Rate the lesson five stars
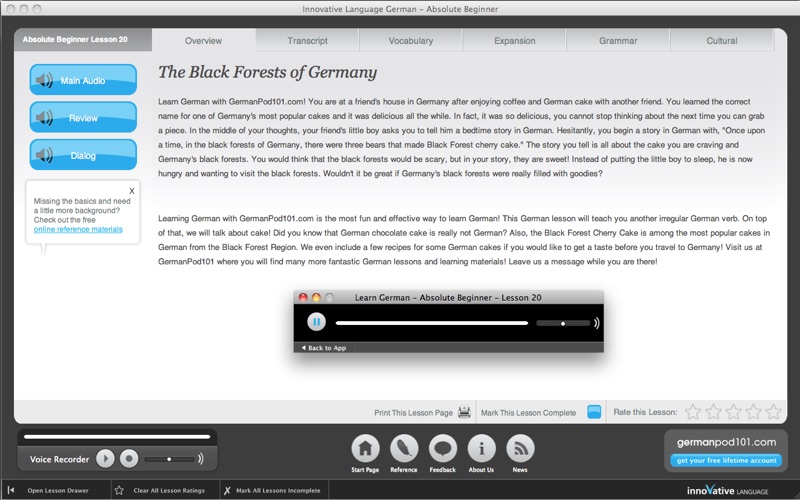Viewport: 800px width, 500px height. 773,411
